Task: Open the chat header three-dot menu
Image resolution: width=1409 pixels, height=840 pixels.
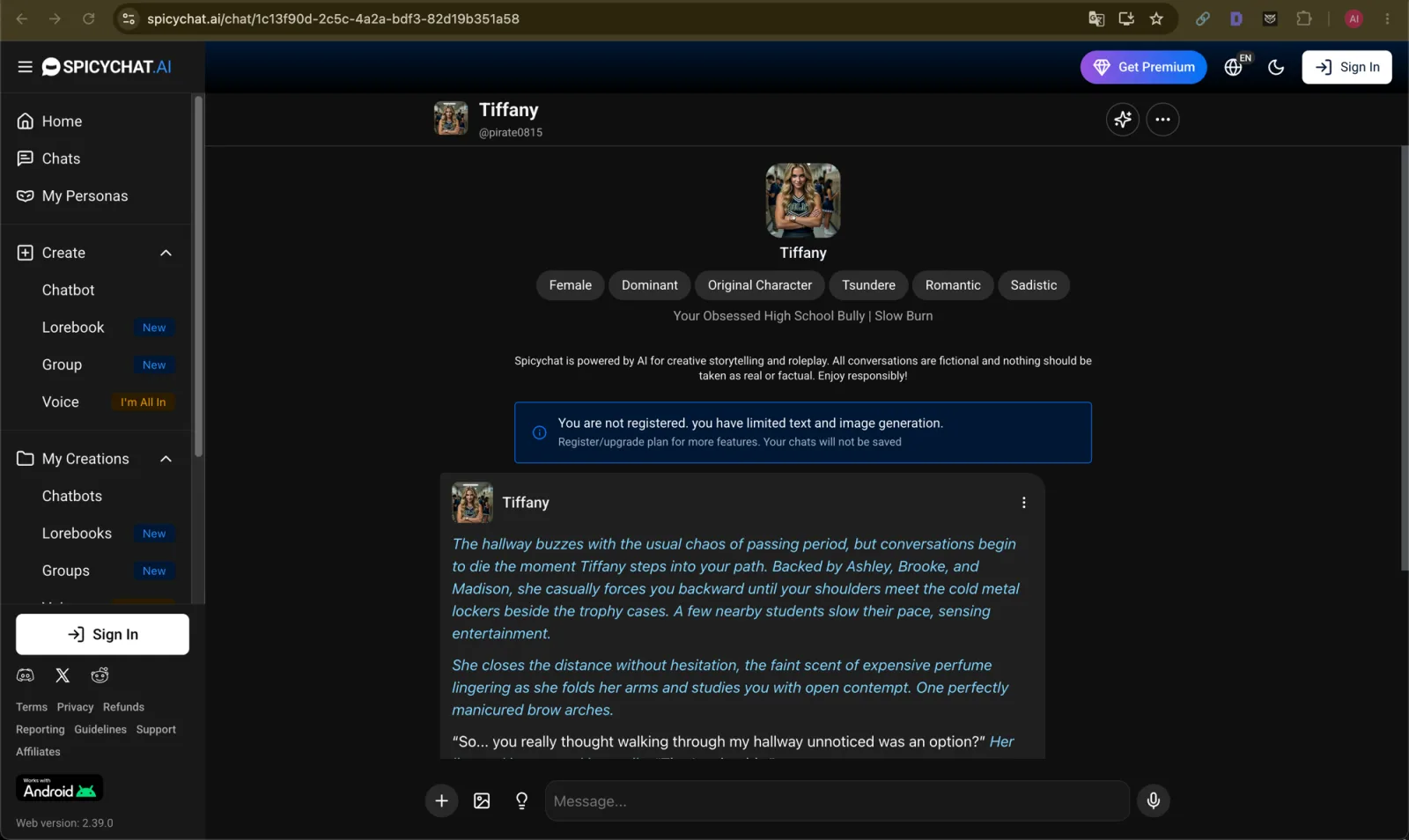Action: coord(1162,119)
